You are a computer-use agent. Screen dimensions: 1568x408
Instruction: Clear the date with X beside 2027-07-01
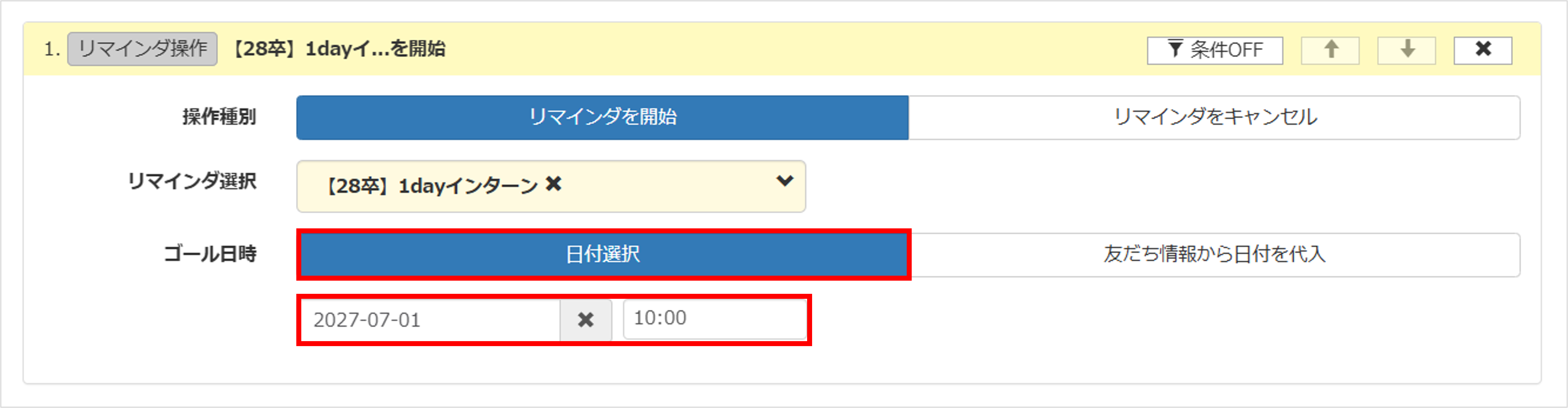tap(586, 320)
